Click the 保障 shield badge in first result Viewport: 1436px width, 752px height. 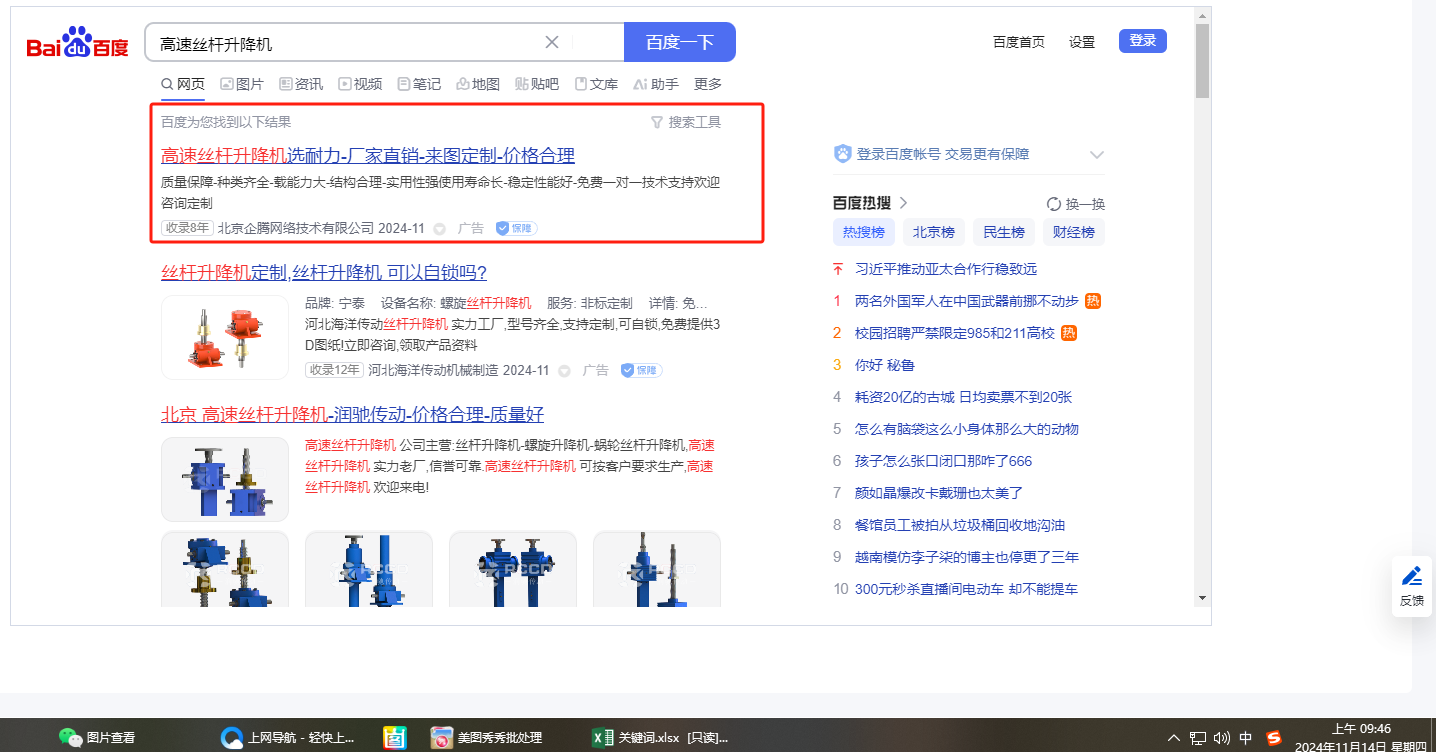point(516,228)
